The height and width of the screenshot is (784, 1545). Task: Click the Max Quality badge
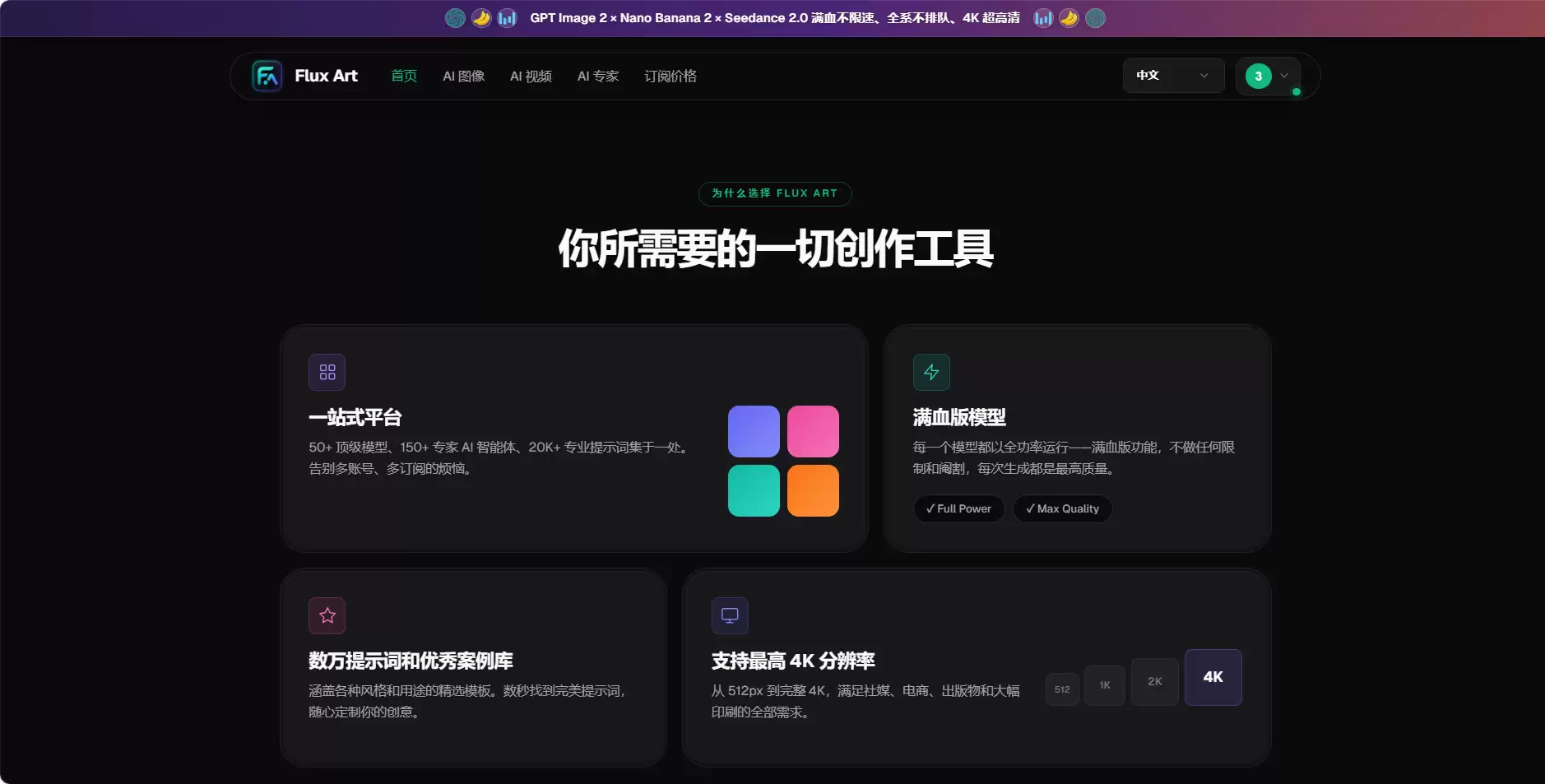[1062, 508]
